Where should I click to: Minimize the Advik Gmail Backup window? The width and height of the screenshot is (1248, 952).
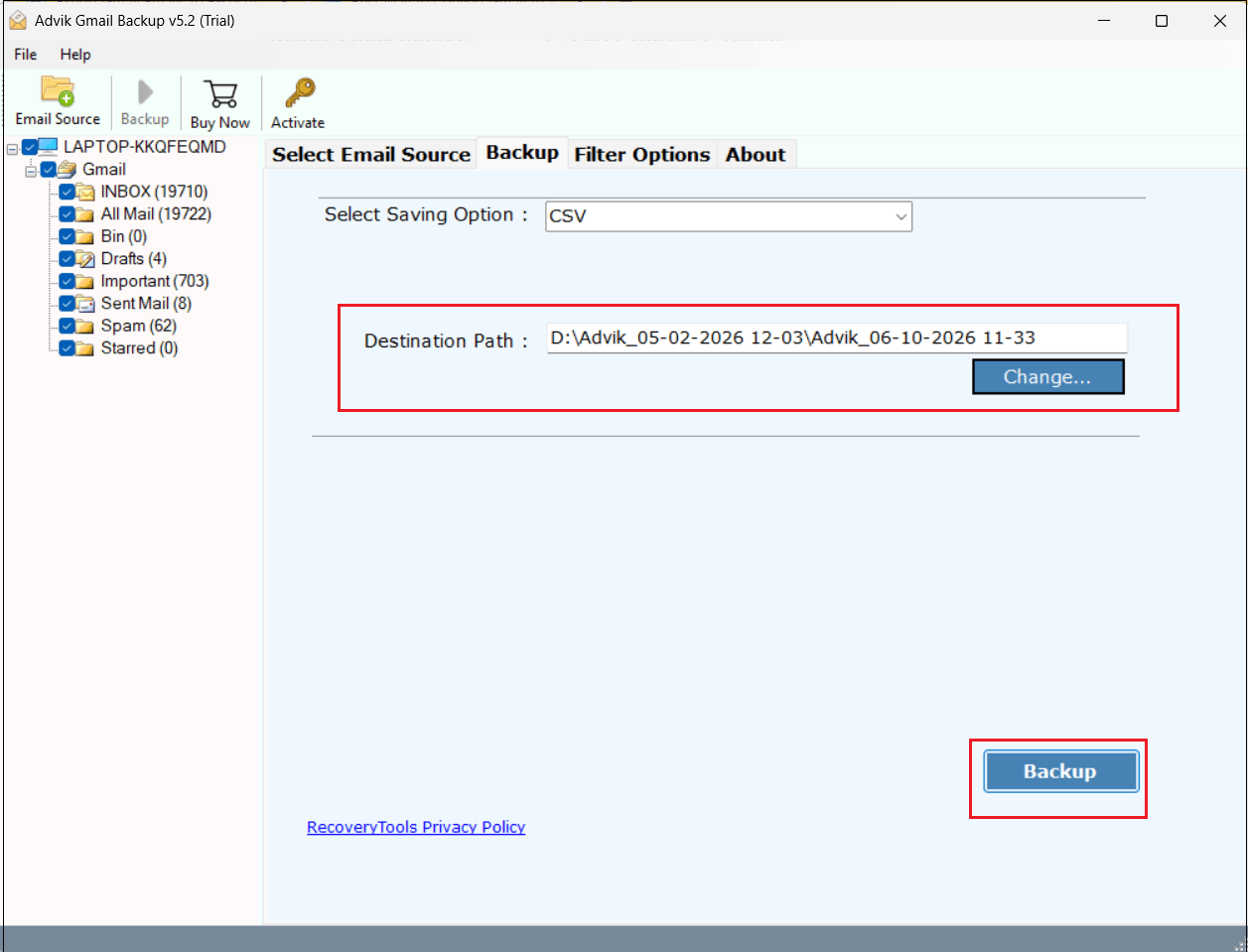click(x=1104, y=21)
